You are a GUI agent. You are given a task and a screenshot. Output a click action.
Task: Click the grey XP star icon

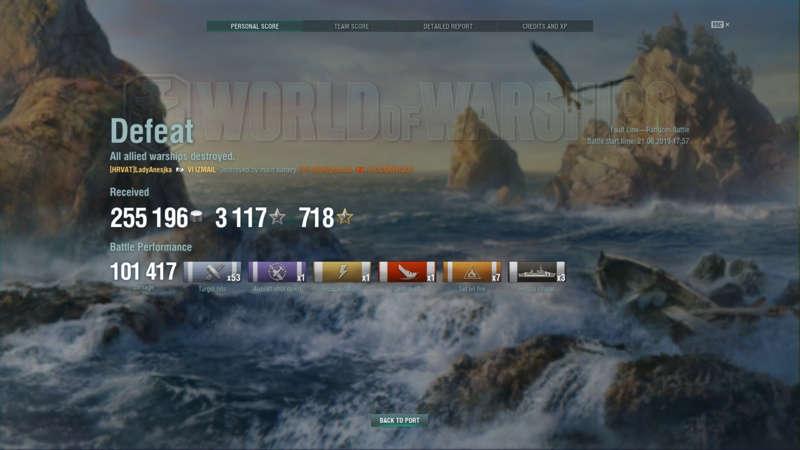coord(277,218)
